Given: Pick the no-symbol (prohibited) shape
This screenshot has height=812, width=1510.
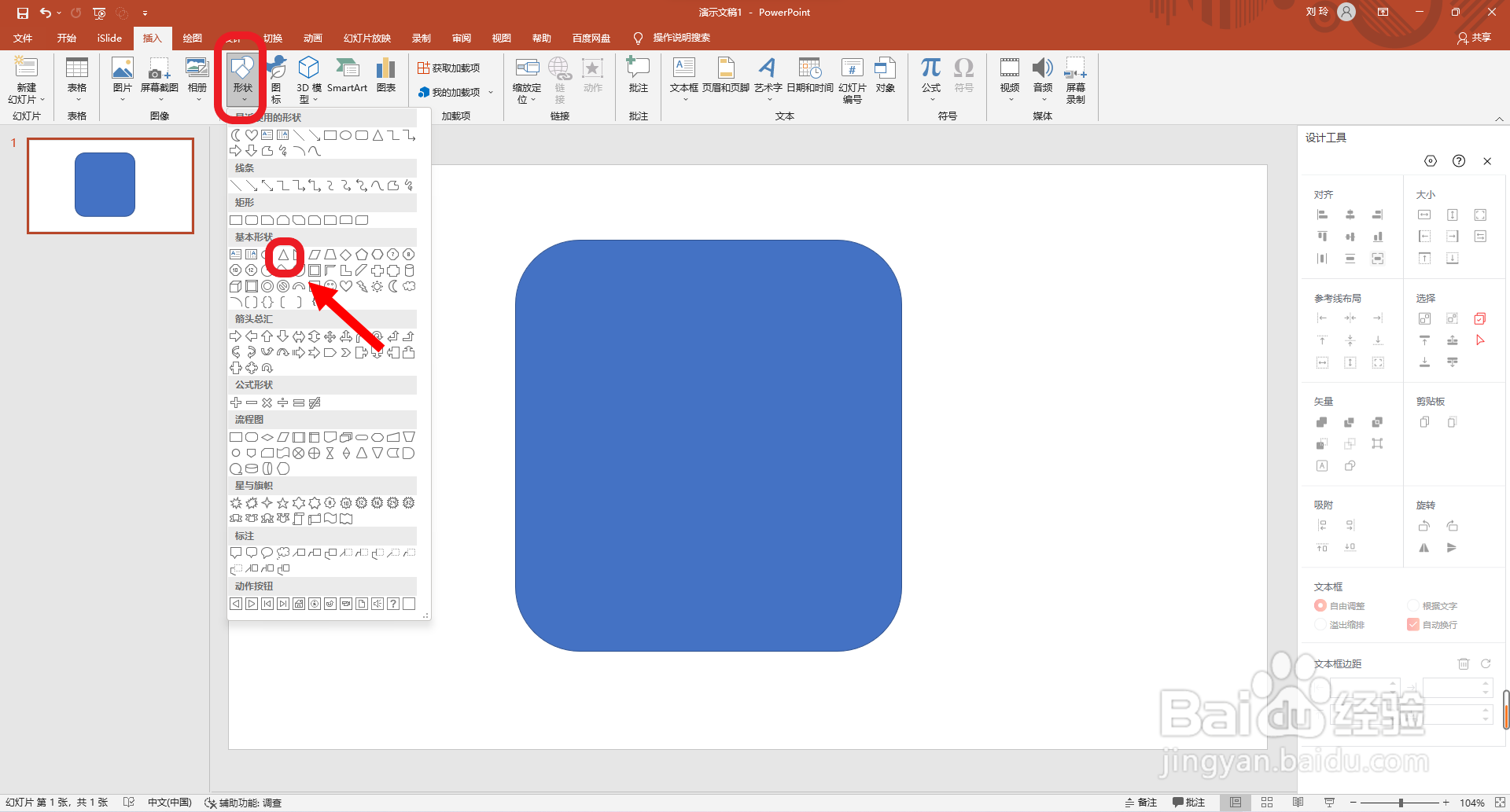Looking at the screenshot, I should (x=283, y=286).
